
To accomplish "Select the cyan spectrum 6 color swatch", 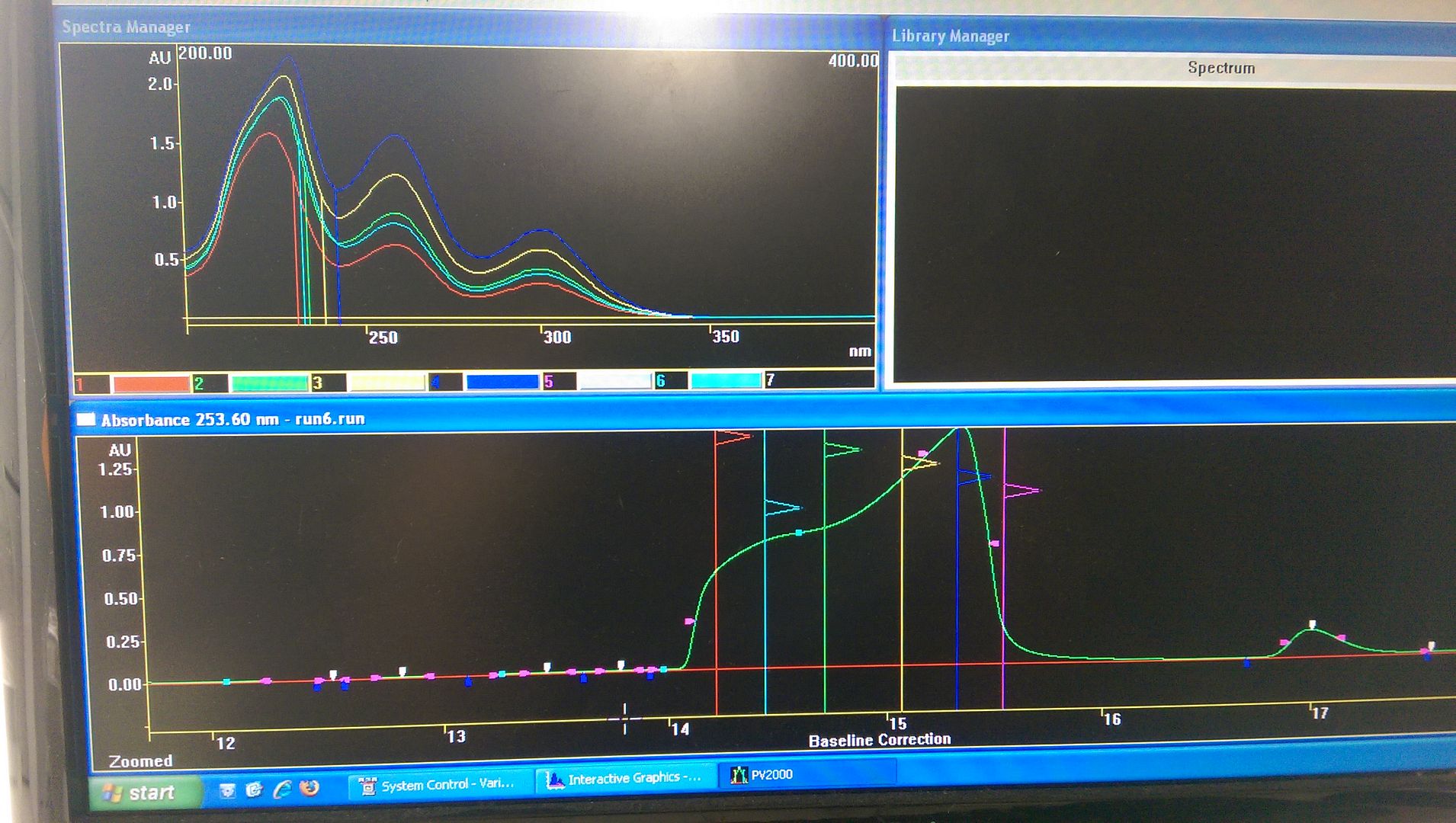I will pos(726,380).
